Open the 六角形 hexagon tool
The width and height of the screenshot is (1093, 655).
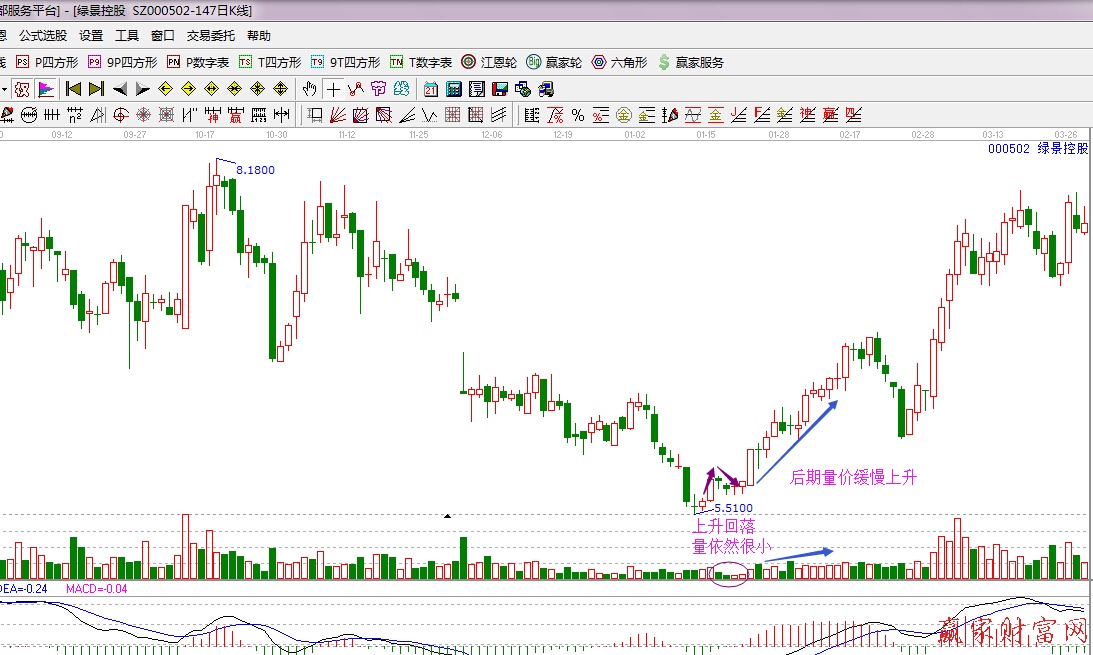tap(621, 62)
